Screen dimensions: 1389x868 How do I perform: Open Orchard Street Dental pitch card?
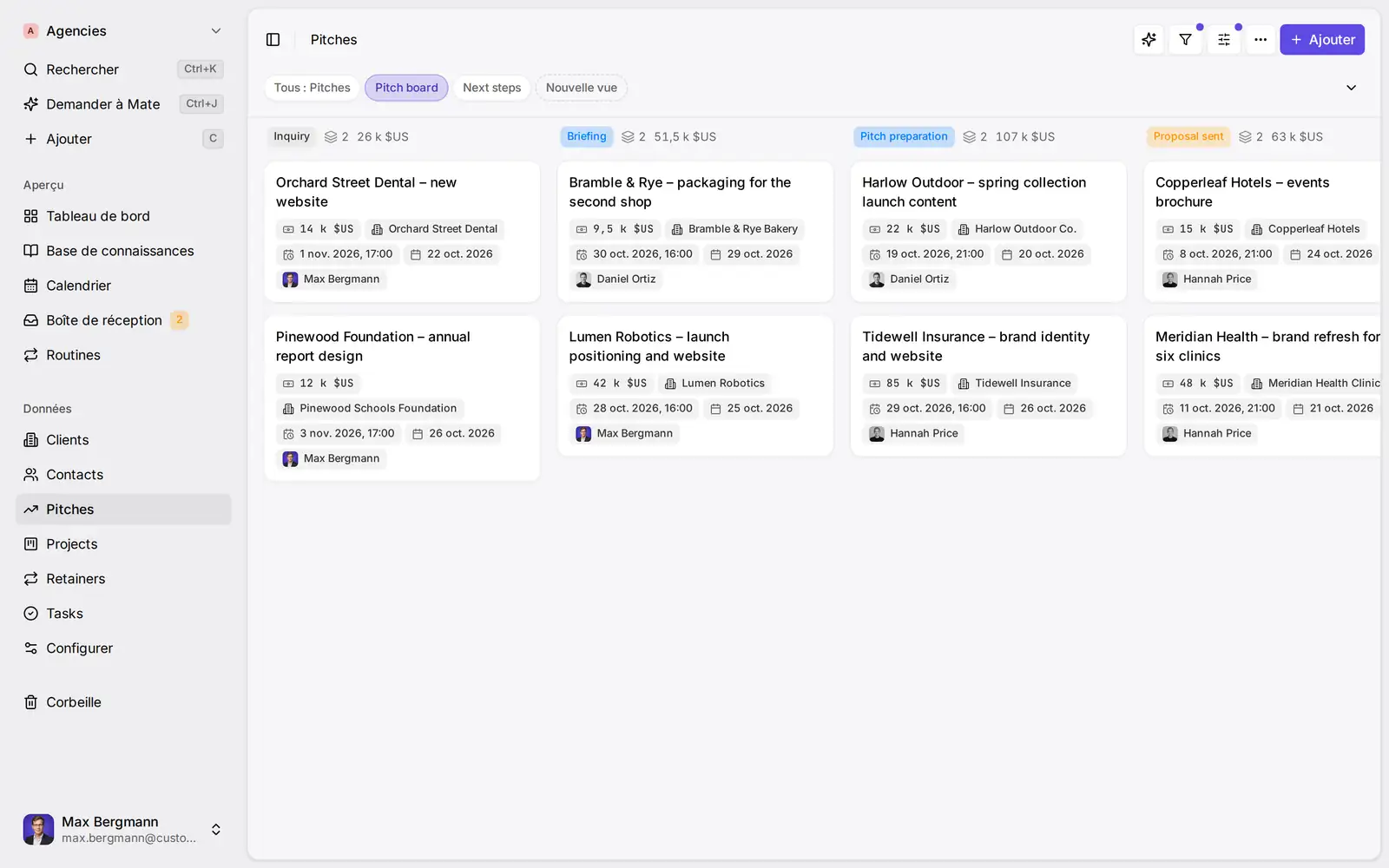tap(402, 232)
